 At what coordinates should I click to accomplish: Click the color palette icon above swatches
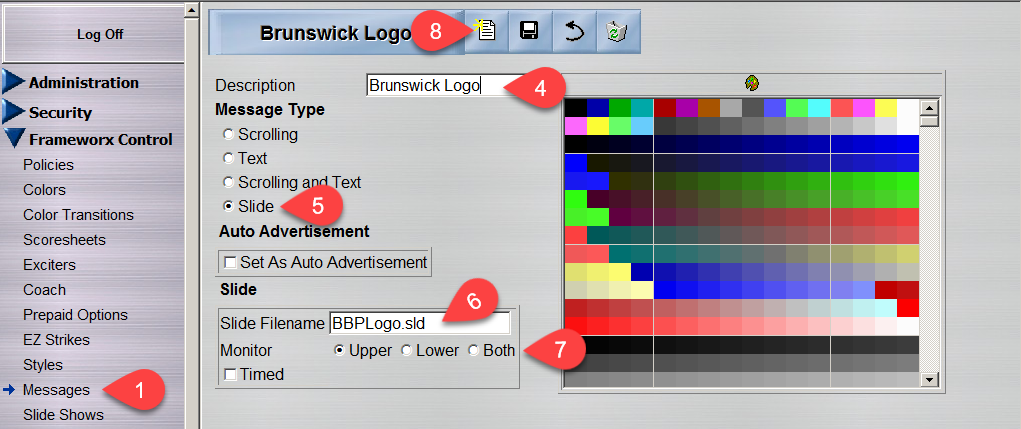click(752, 83)
